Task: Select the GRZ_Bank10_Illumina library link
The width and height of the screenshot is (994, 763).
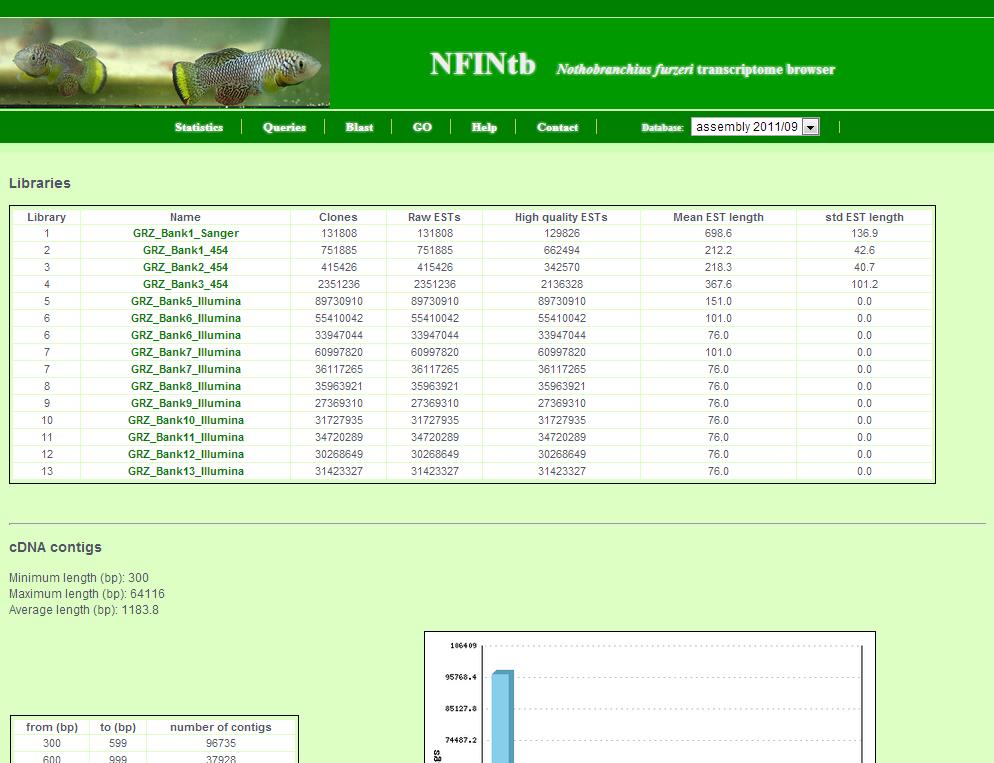Action: tap(185, 420)
